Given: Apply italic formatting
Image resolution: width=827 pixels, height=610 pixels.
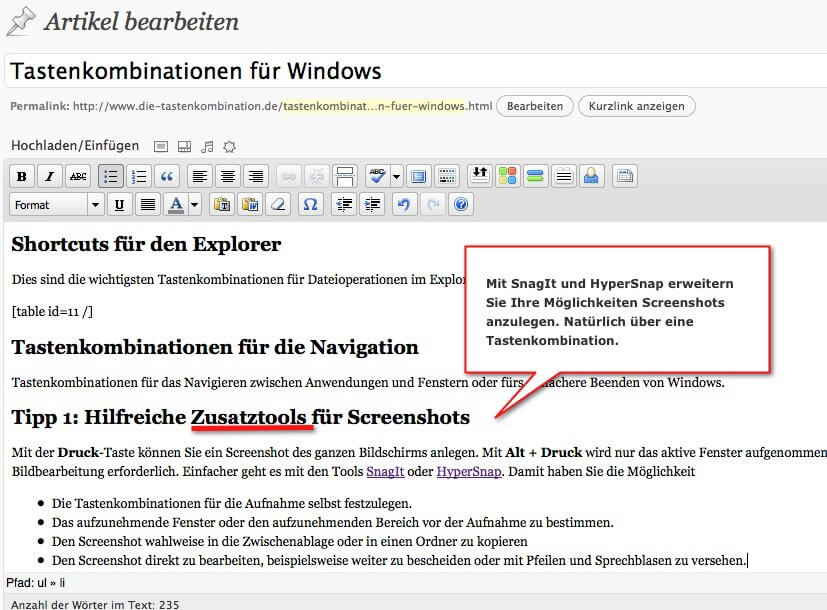Looking at the screenshot, I should tap(50, 176).
